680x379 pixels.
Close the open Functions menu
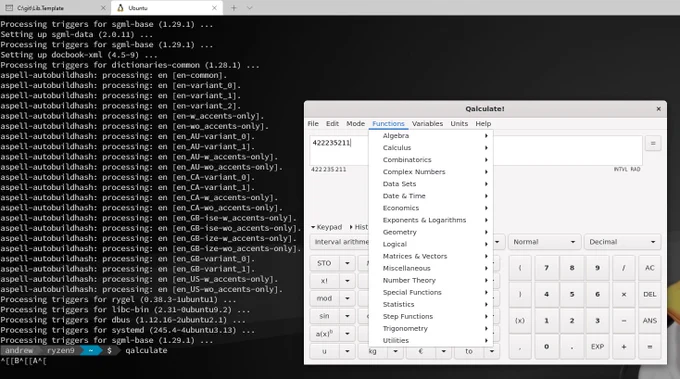point(388,124)
